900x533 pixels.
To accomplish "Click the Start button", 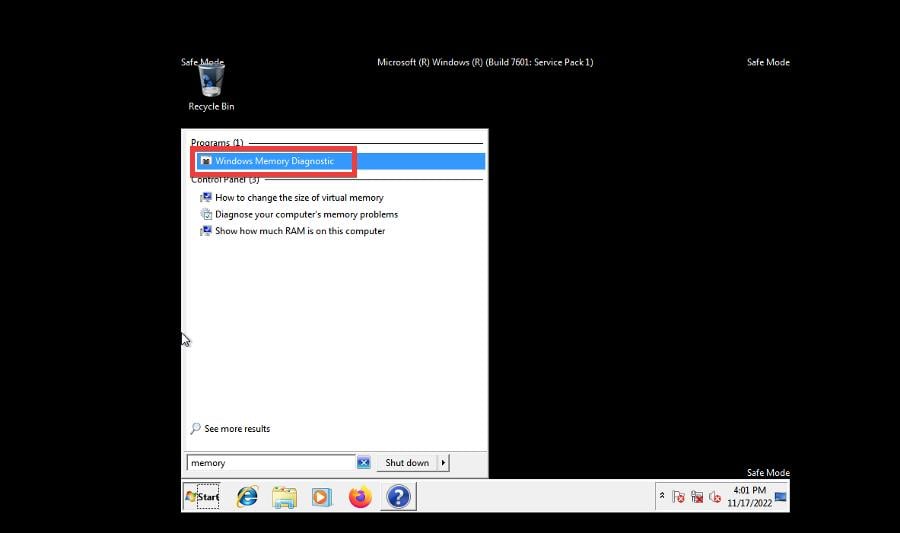I will click(x=201, y=496).
